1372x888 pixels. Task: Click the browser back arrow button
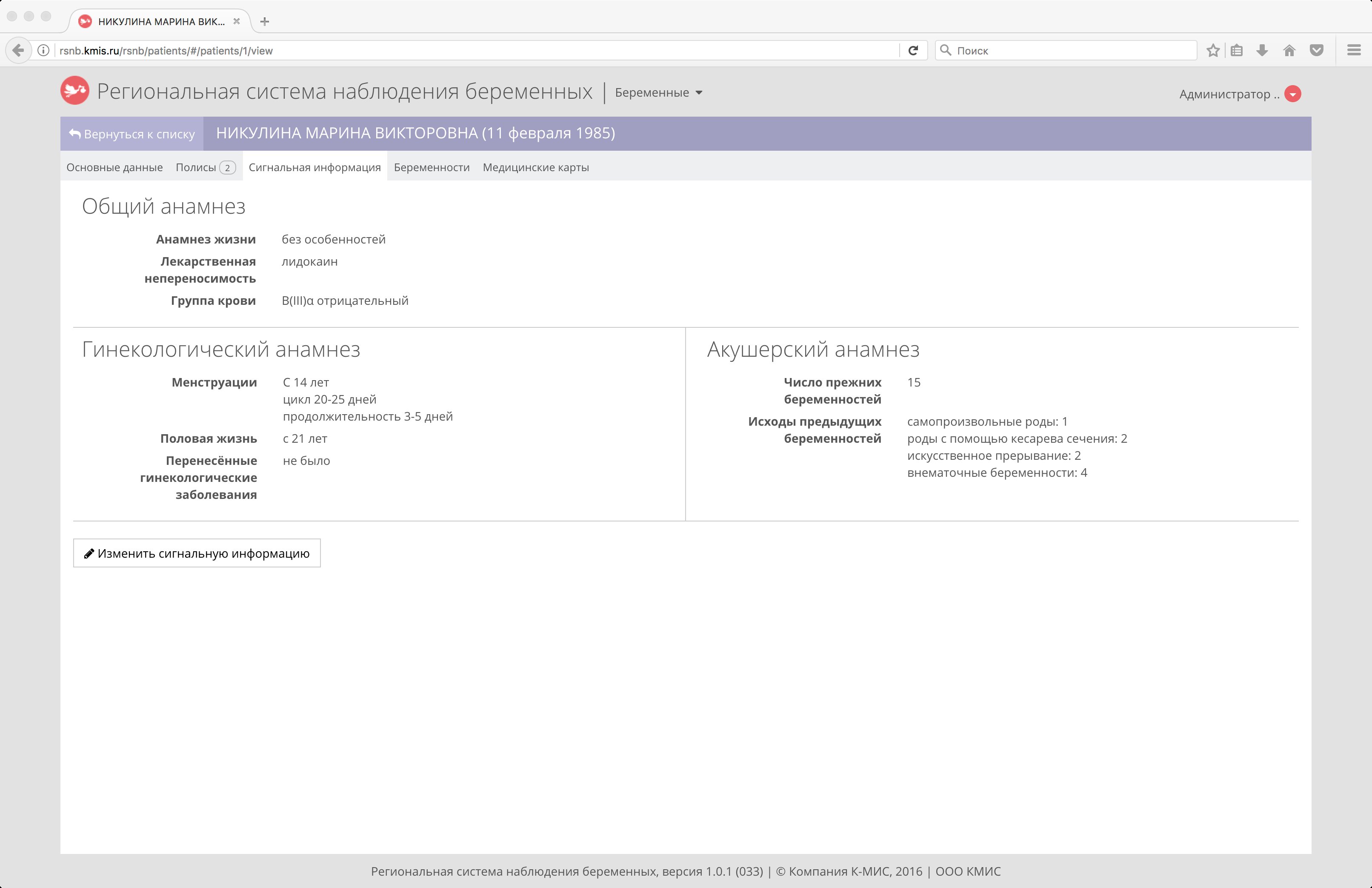coord(18,51)
